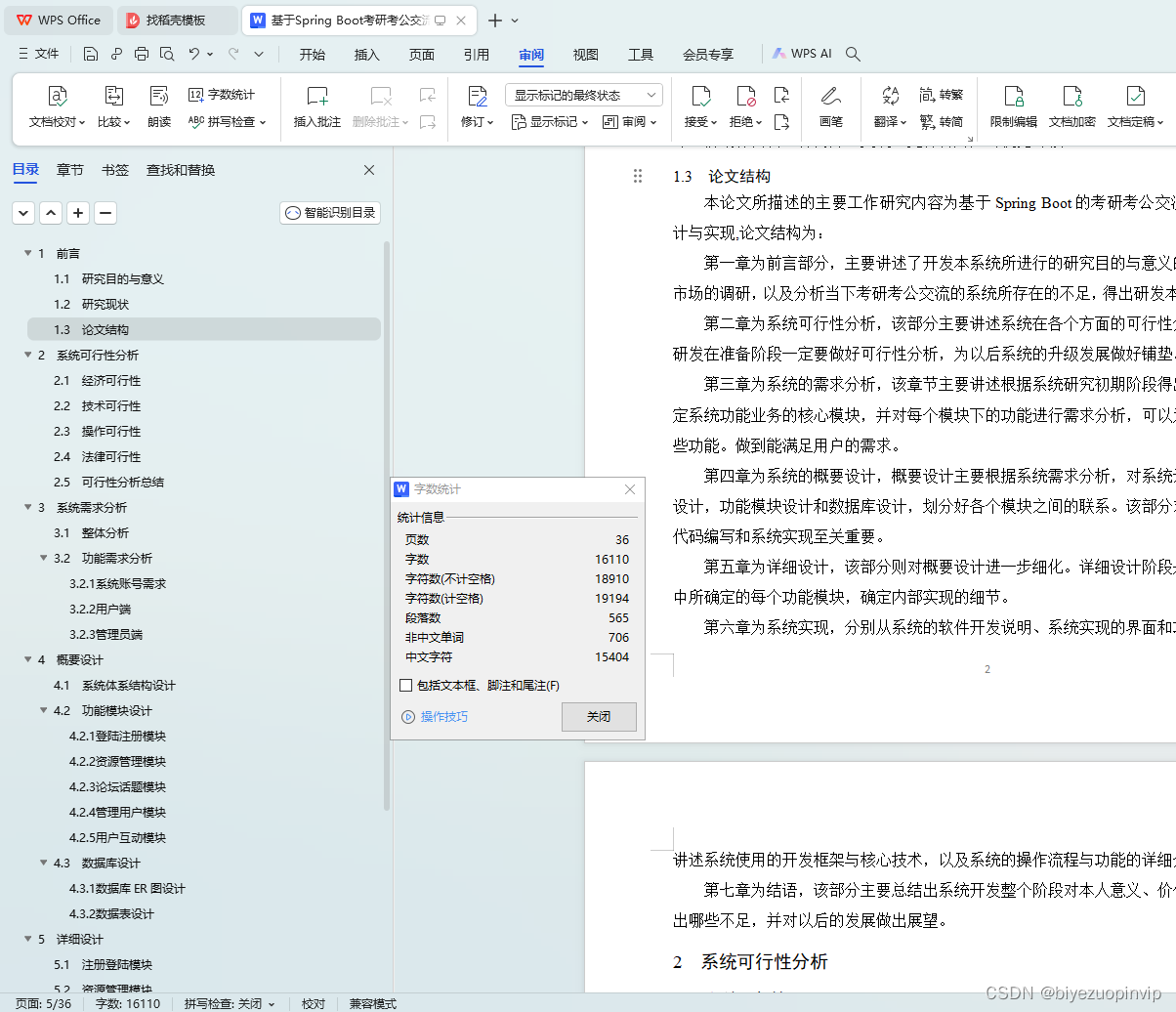
Task: Switch to the 插入 ribbon tab
Action: point(367,55)
